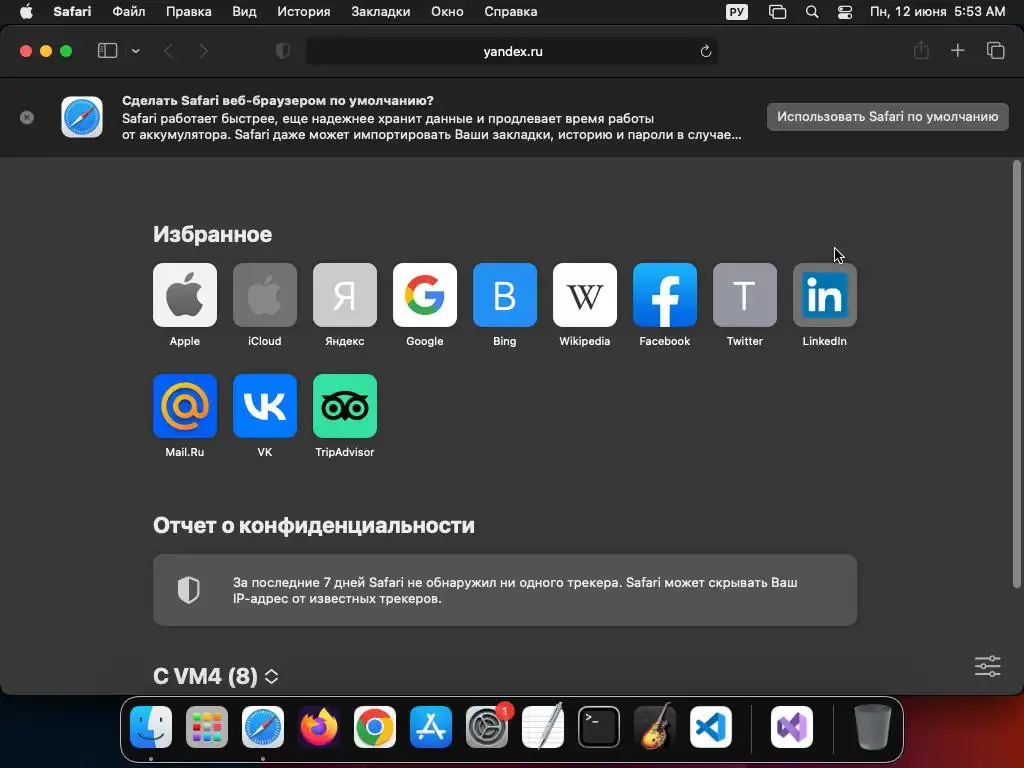1024x768 pixels.
Task: Open TextEdit from the Dock
Action: point(543,727)
